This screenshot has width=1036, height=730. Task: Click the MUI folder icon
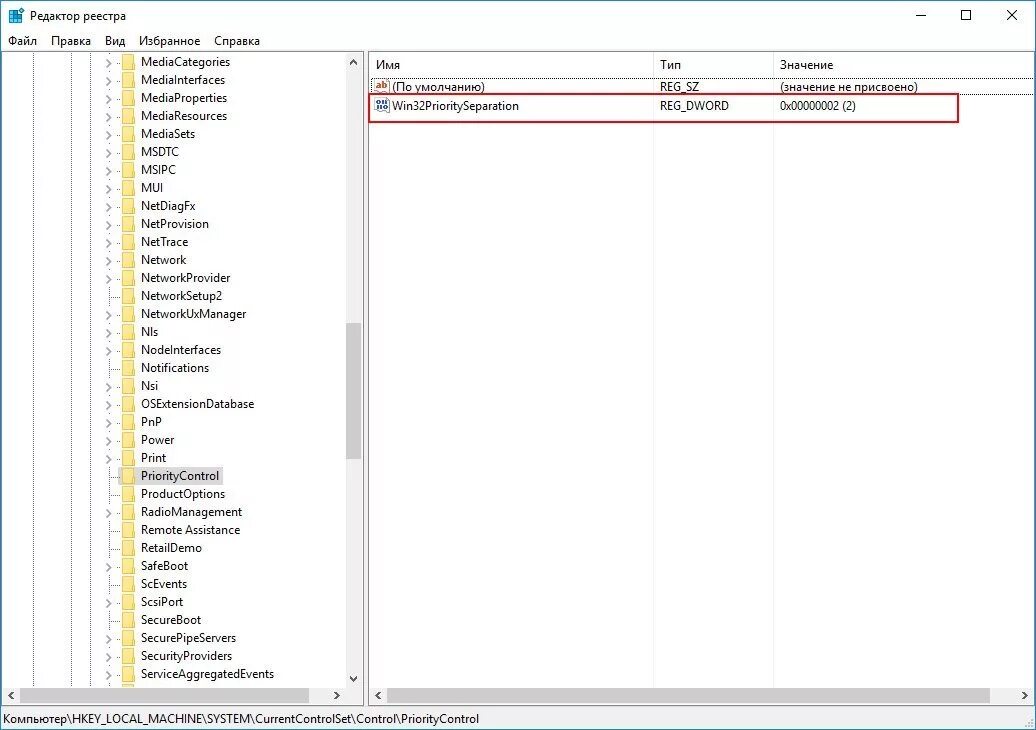click(x=128, y=188)
